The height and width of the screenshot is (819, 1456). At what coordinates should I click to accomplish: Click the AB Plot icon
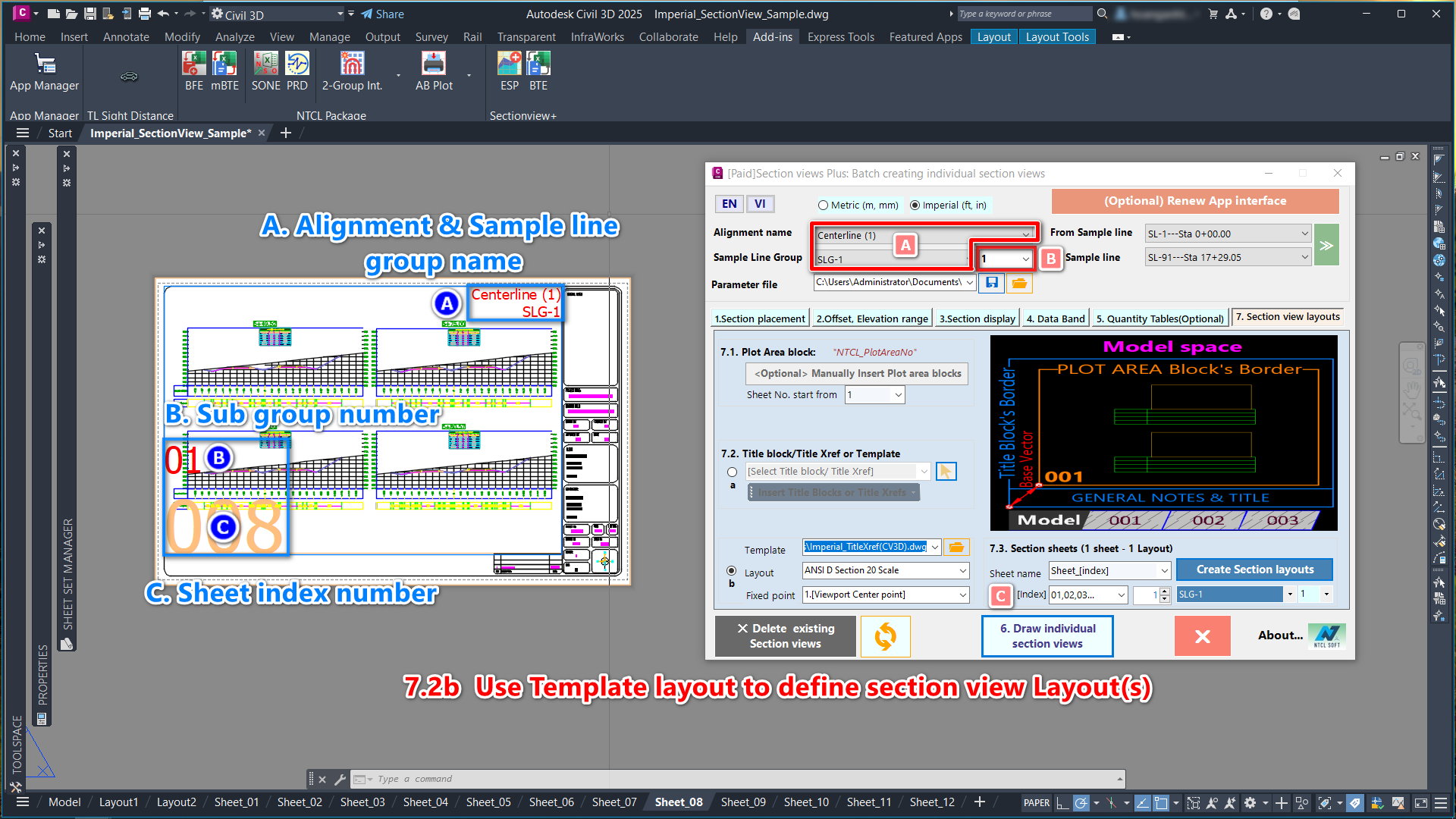click(x=433, y=64)
